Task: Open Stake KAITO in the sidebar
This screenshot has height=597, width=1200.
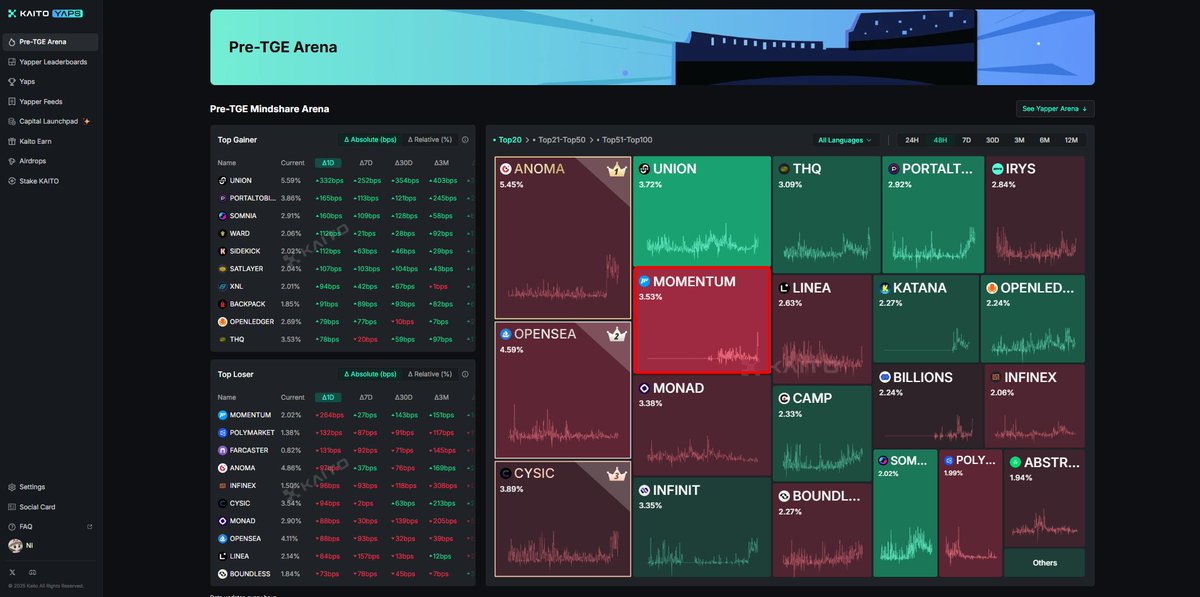Action: 50,181
